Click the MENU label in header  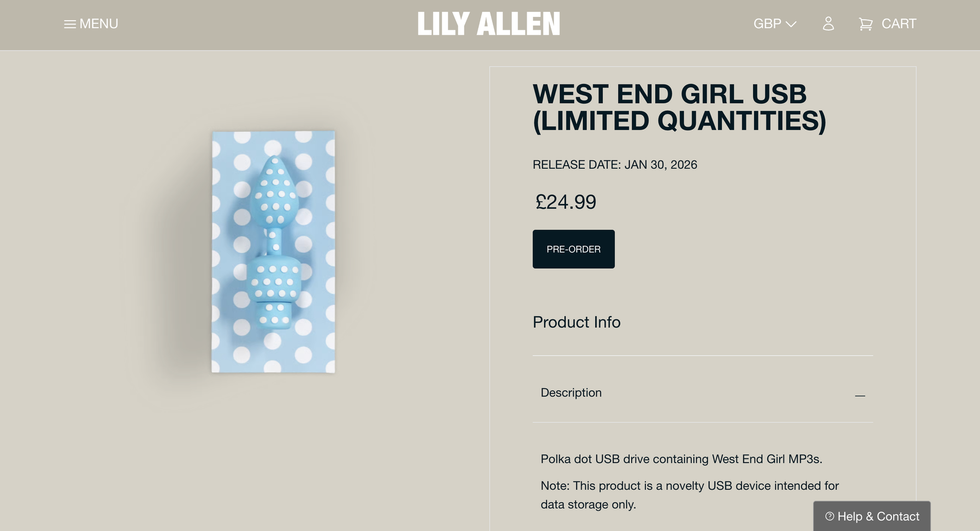coord(99,24)
